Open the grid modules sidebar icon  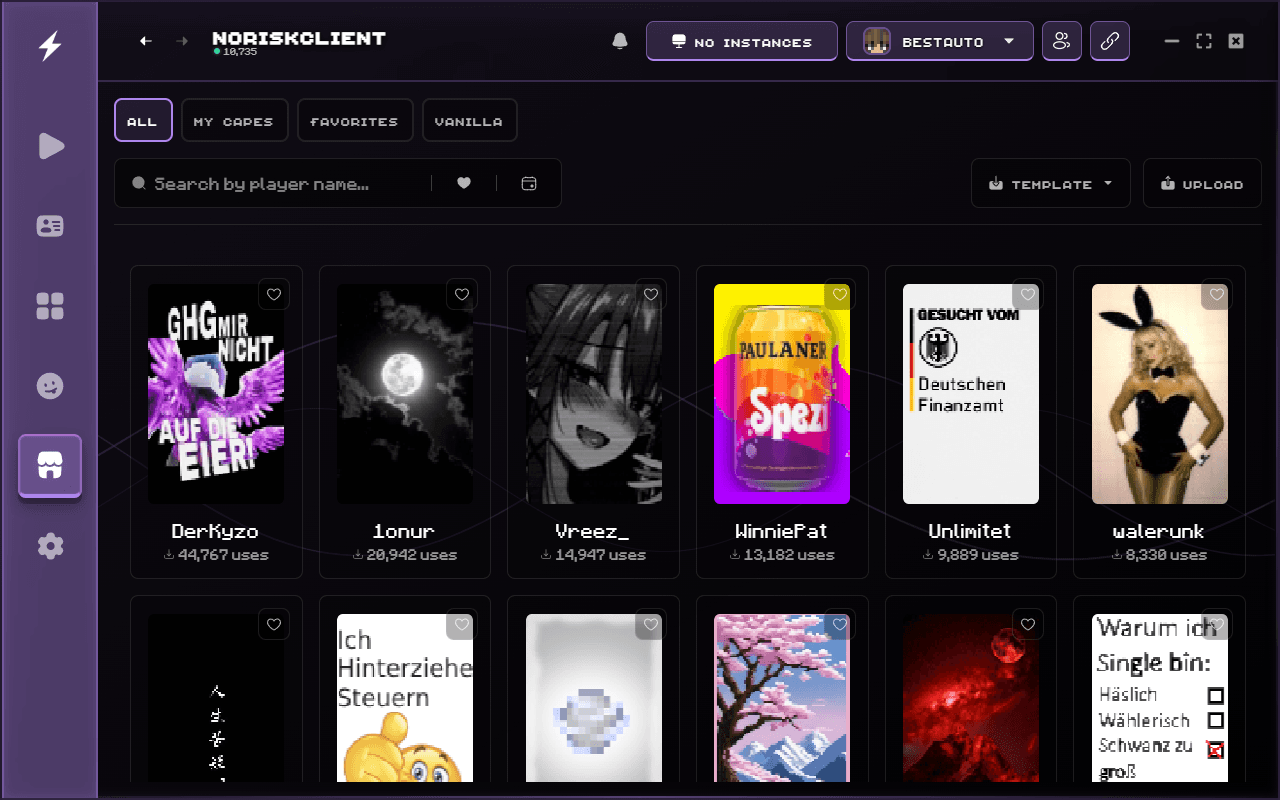[x=50, y=306]
